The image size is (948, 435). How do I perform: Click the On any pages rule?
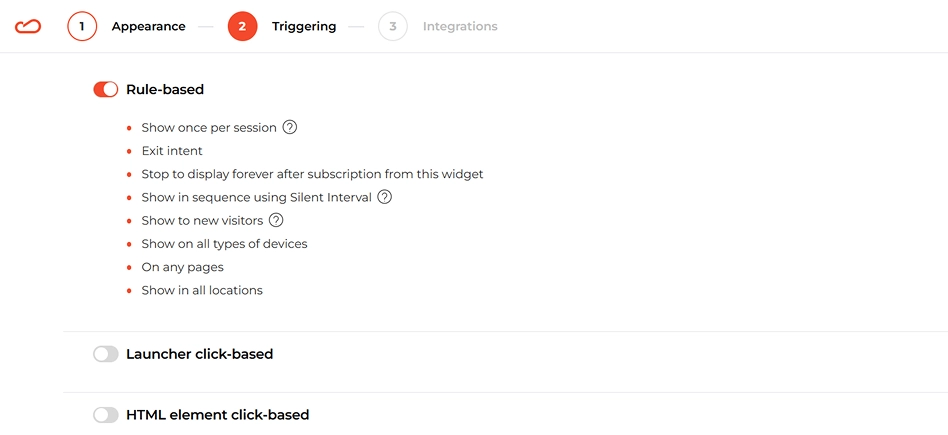point(183,267)
